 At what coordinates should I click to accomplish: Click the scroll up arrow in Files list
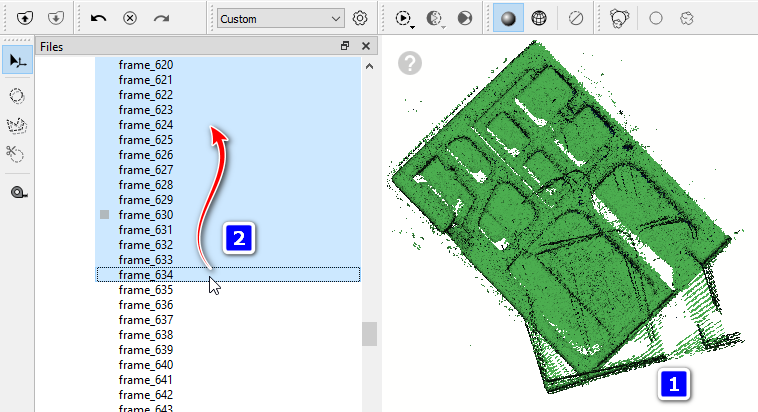coord(369,66)
